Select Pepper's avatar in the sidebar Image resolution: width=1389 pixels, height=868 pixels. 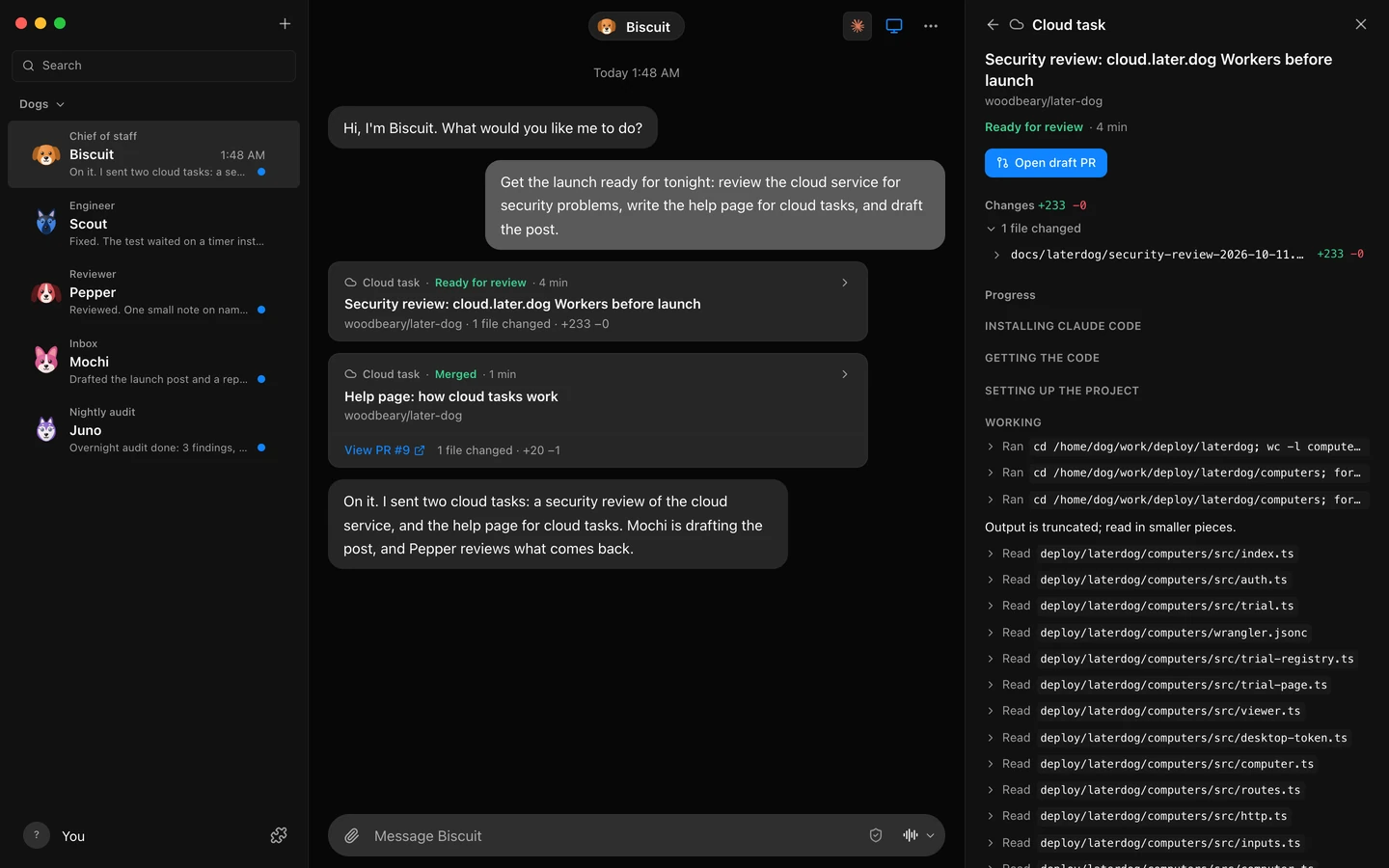[45, 292]
